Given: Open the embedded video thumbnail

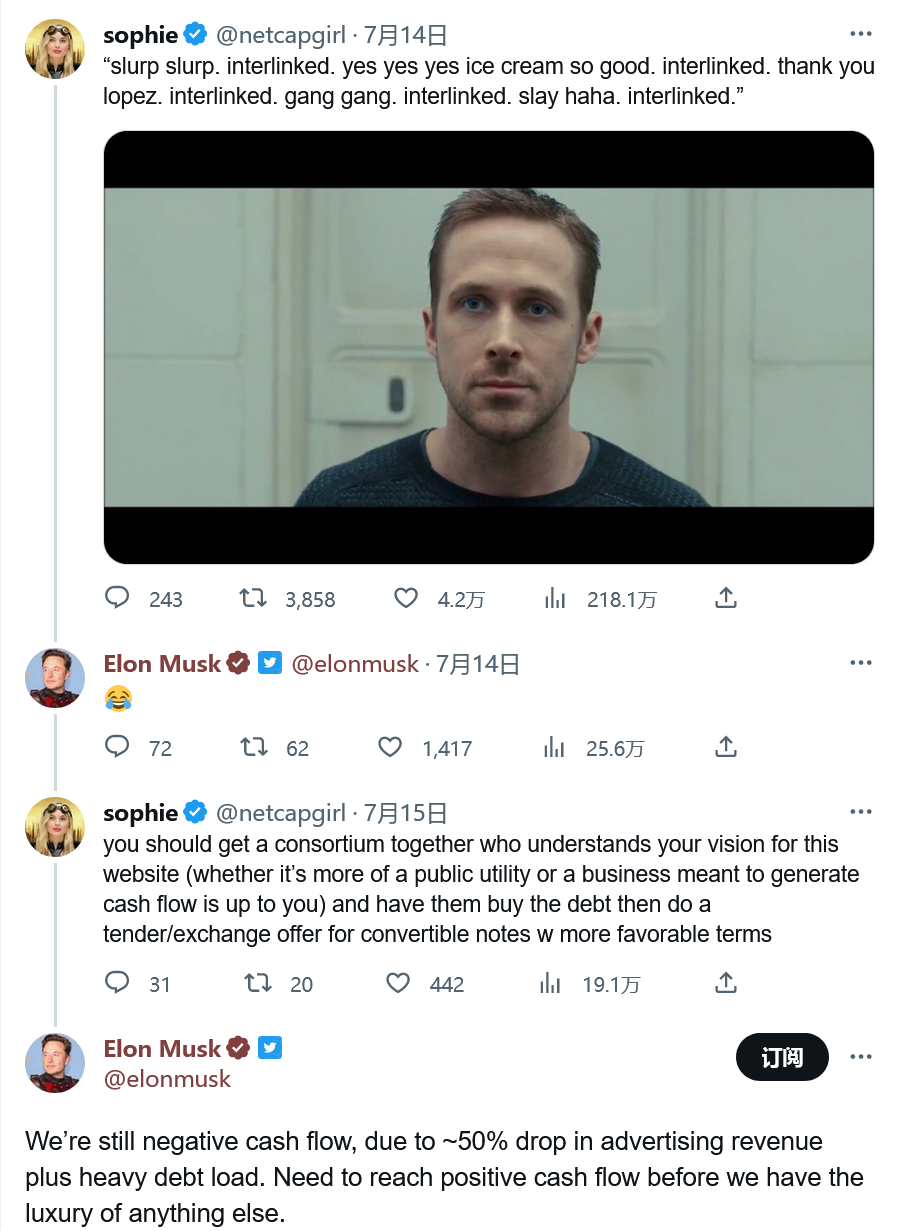Looking at the screenshot, I should click(x=488, y=346).
